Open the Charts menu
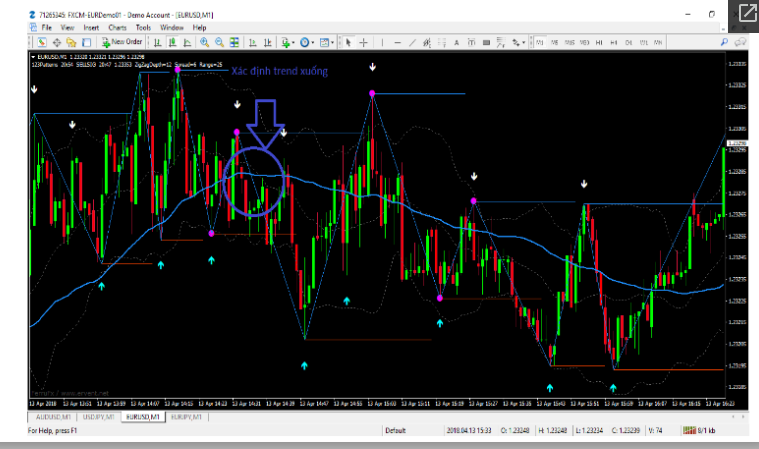Image resolution: width=759 pixels, height=449 pixels. [x=116, y=28]
